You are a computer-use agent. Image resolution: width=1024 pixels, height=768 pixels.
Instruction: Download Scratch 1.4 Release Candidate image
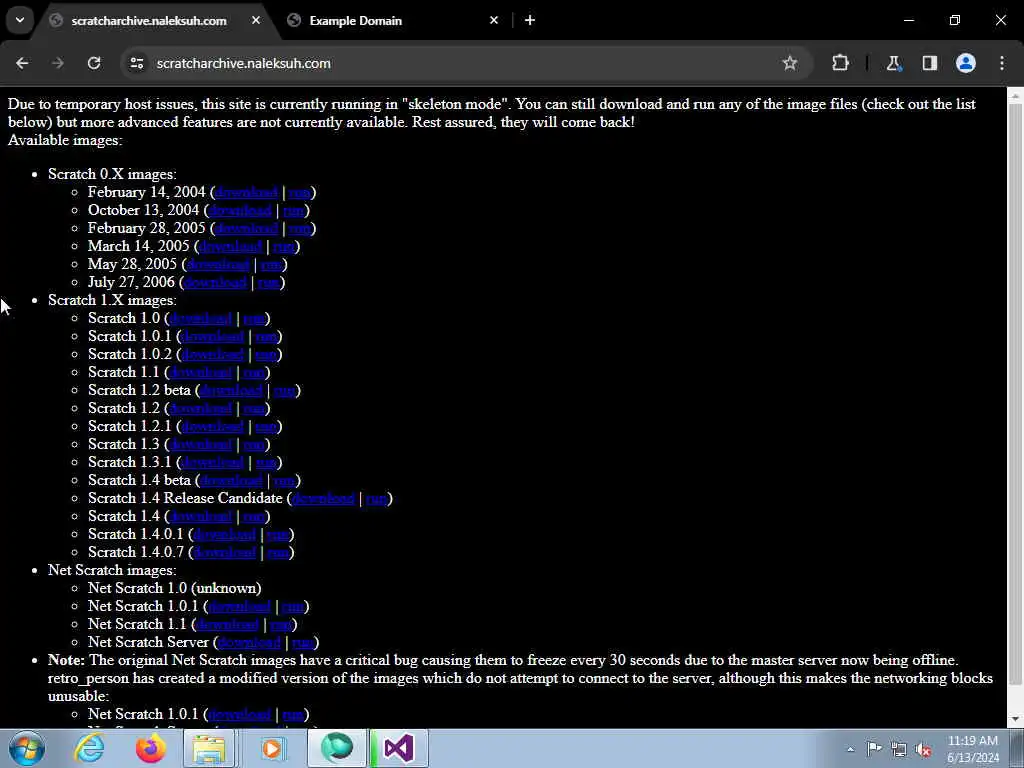click(323, 498)
